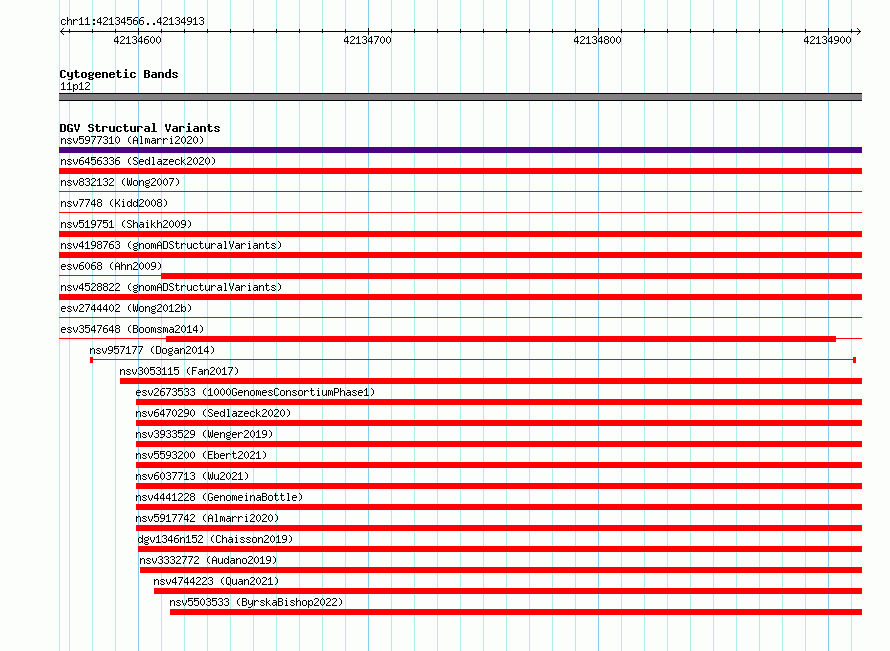The width and height of the screenshot is (890, 651).
Task: Open variant nsv4744223 (Quan2021)
Action: (x=216, y=581)
